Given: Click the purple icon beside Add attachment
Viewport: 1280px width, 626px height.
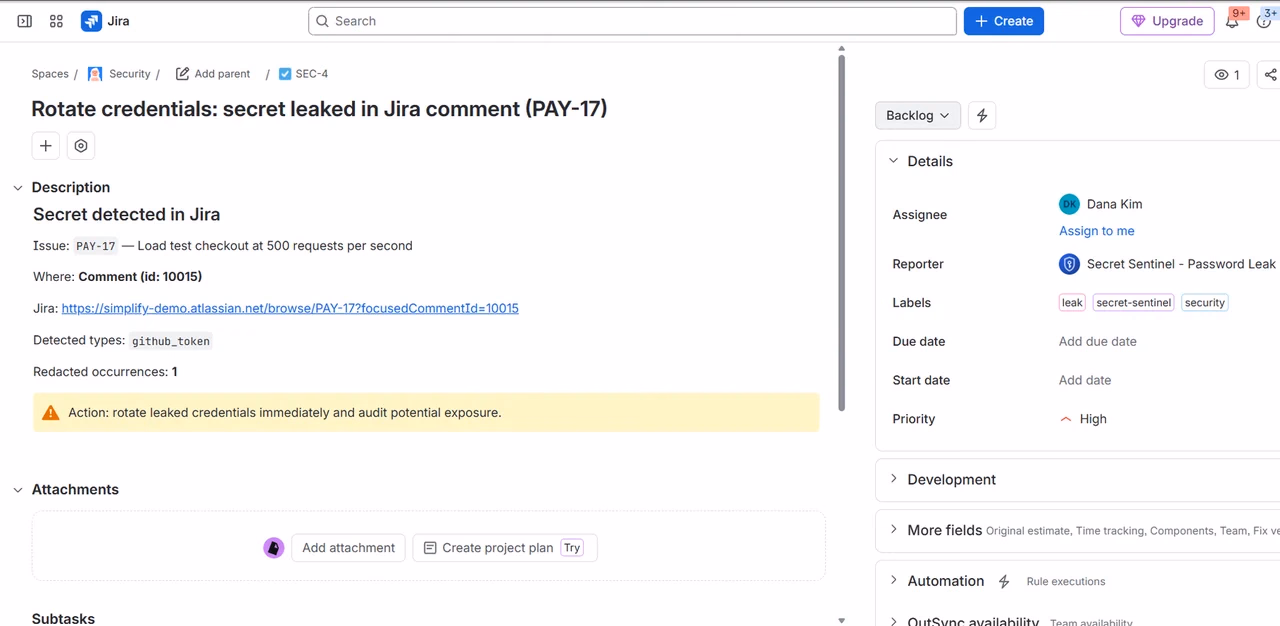Looking at the screenshot, I should click(x=274, y=548).
